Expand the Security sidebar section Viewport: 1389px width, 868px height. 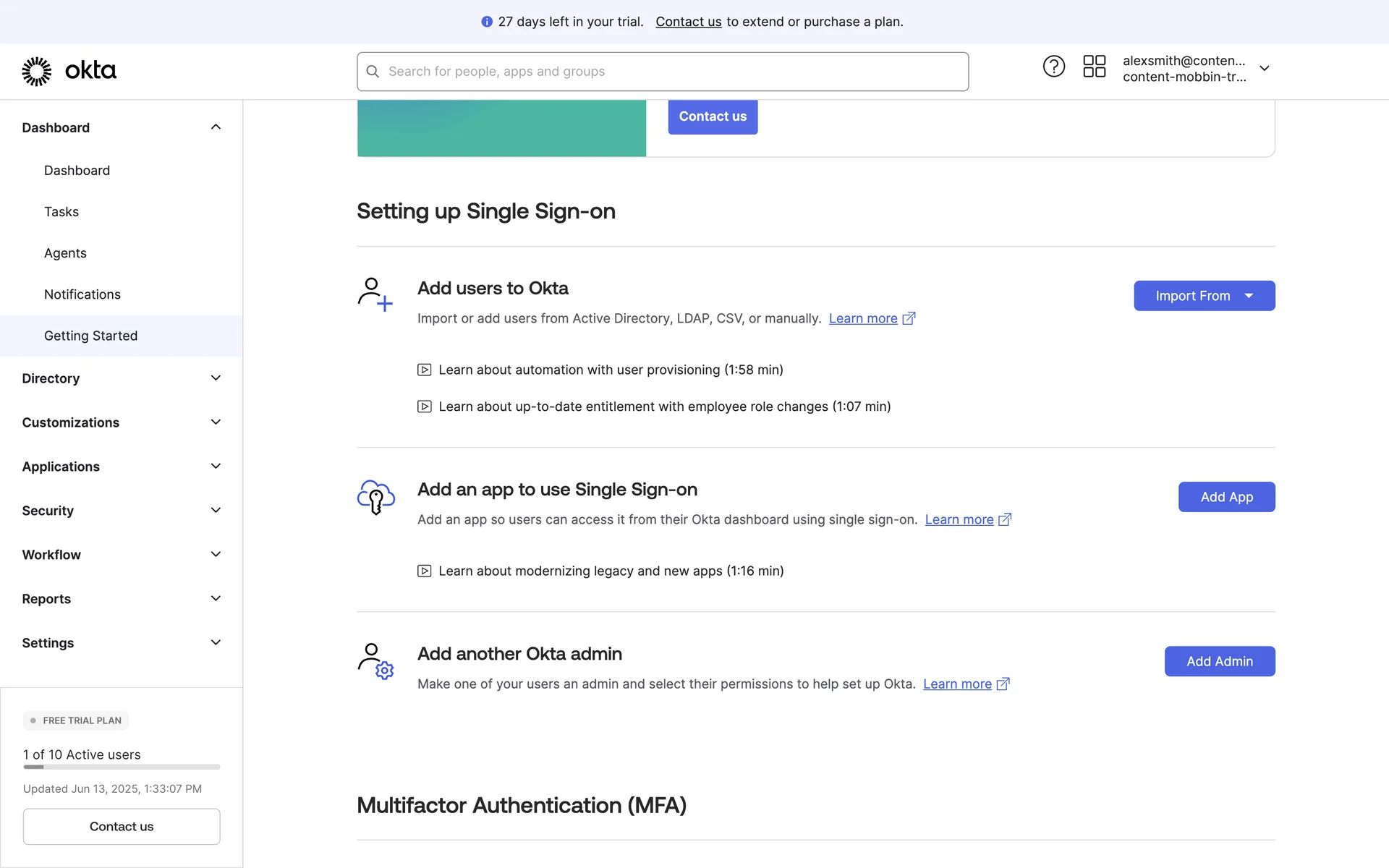(x=121, y=511)
